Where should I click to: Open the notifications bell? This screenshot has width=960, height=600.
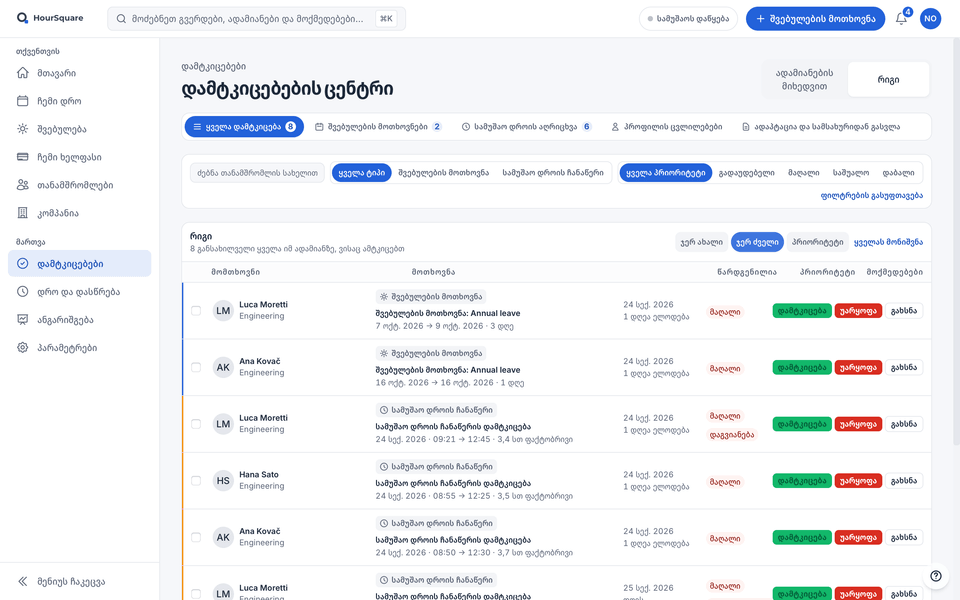tap(901, 18)
